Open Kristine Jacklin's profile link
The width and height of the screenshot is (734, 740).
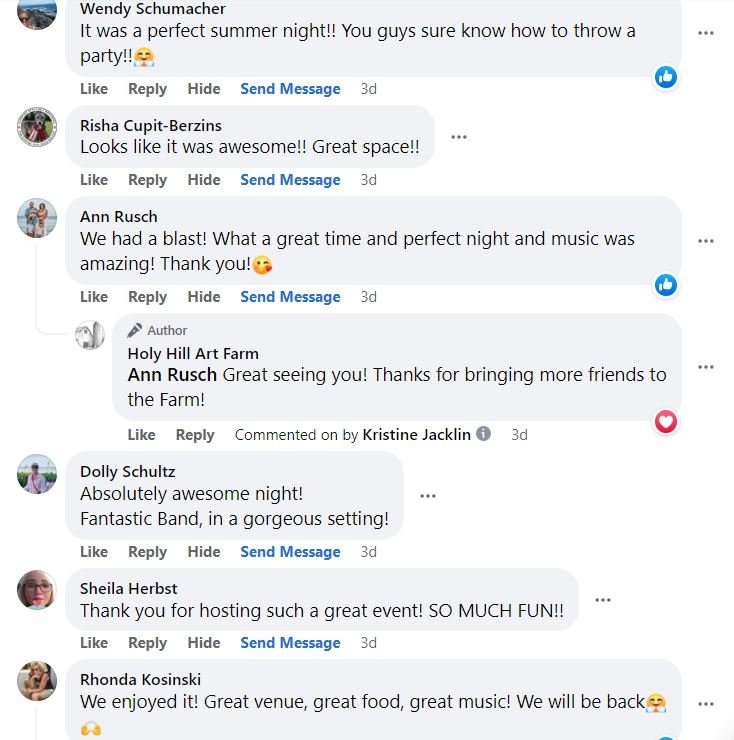coord(416,435)
